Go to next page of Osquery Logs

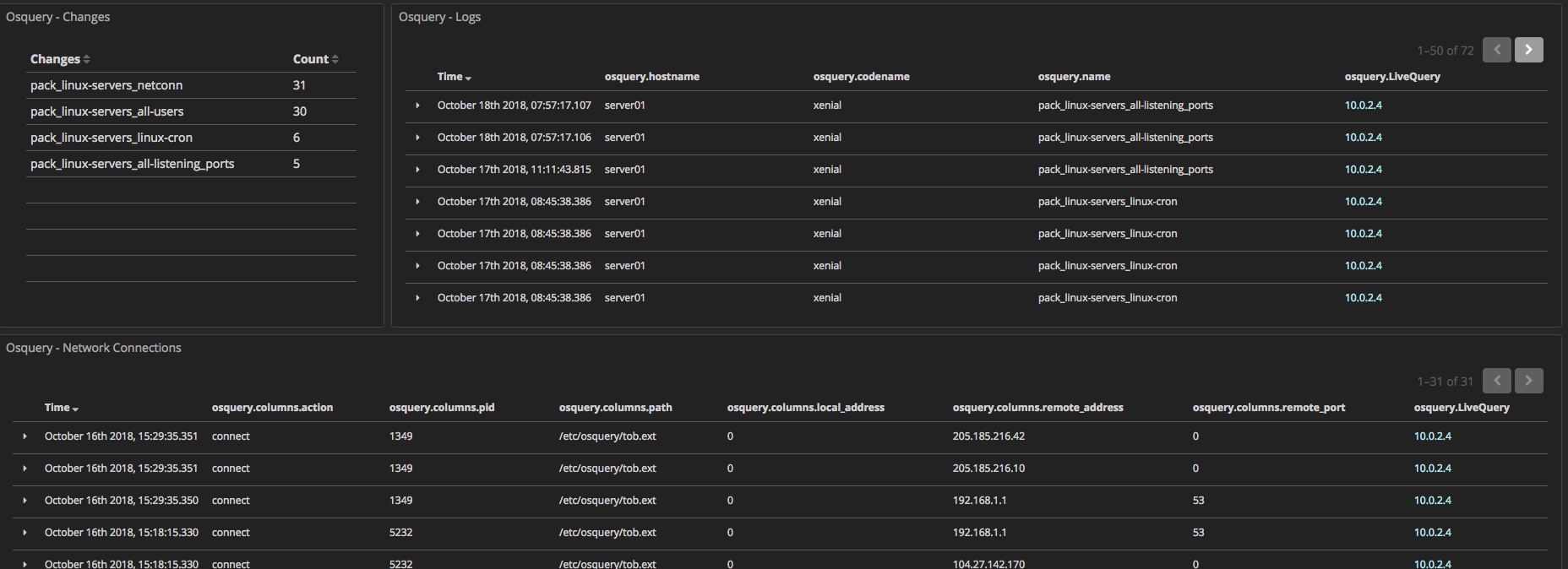1528,50
